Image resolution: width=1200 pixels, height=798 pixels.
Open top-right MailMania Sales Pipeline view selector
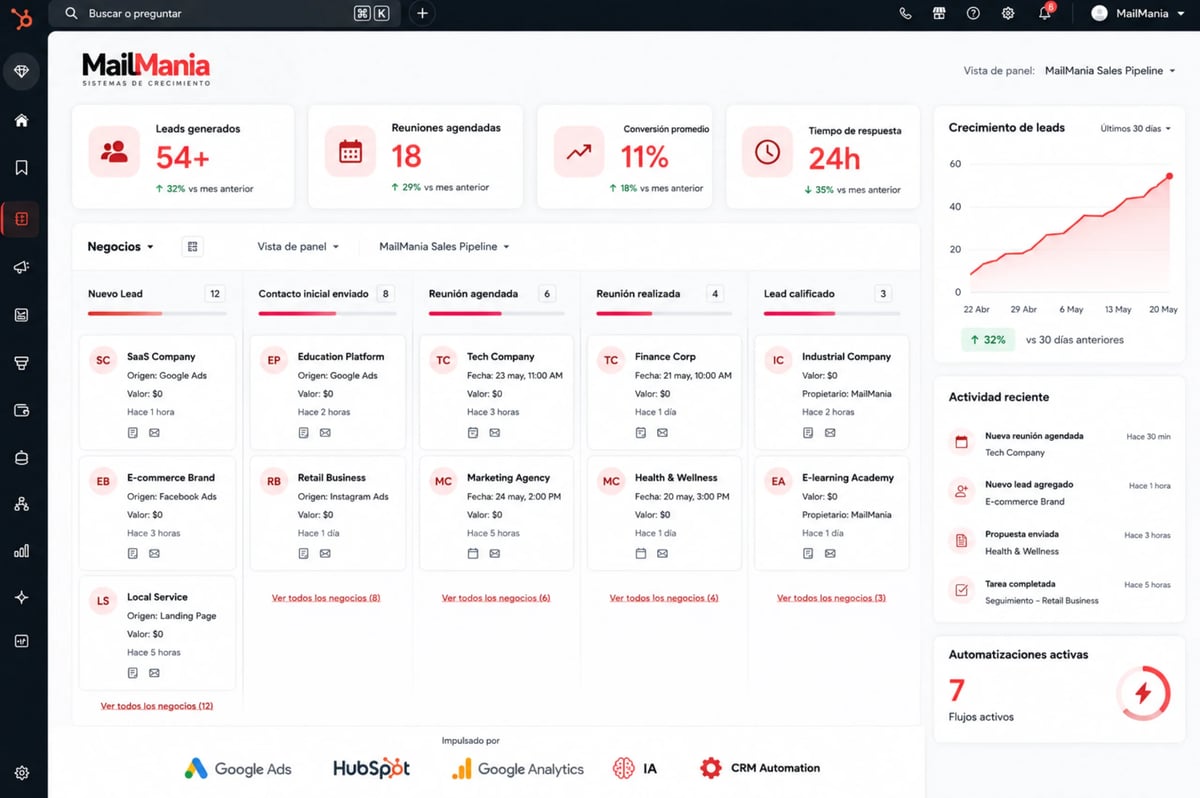(1110, 71)
